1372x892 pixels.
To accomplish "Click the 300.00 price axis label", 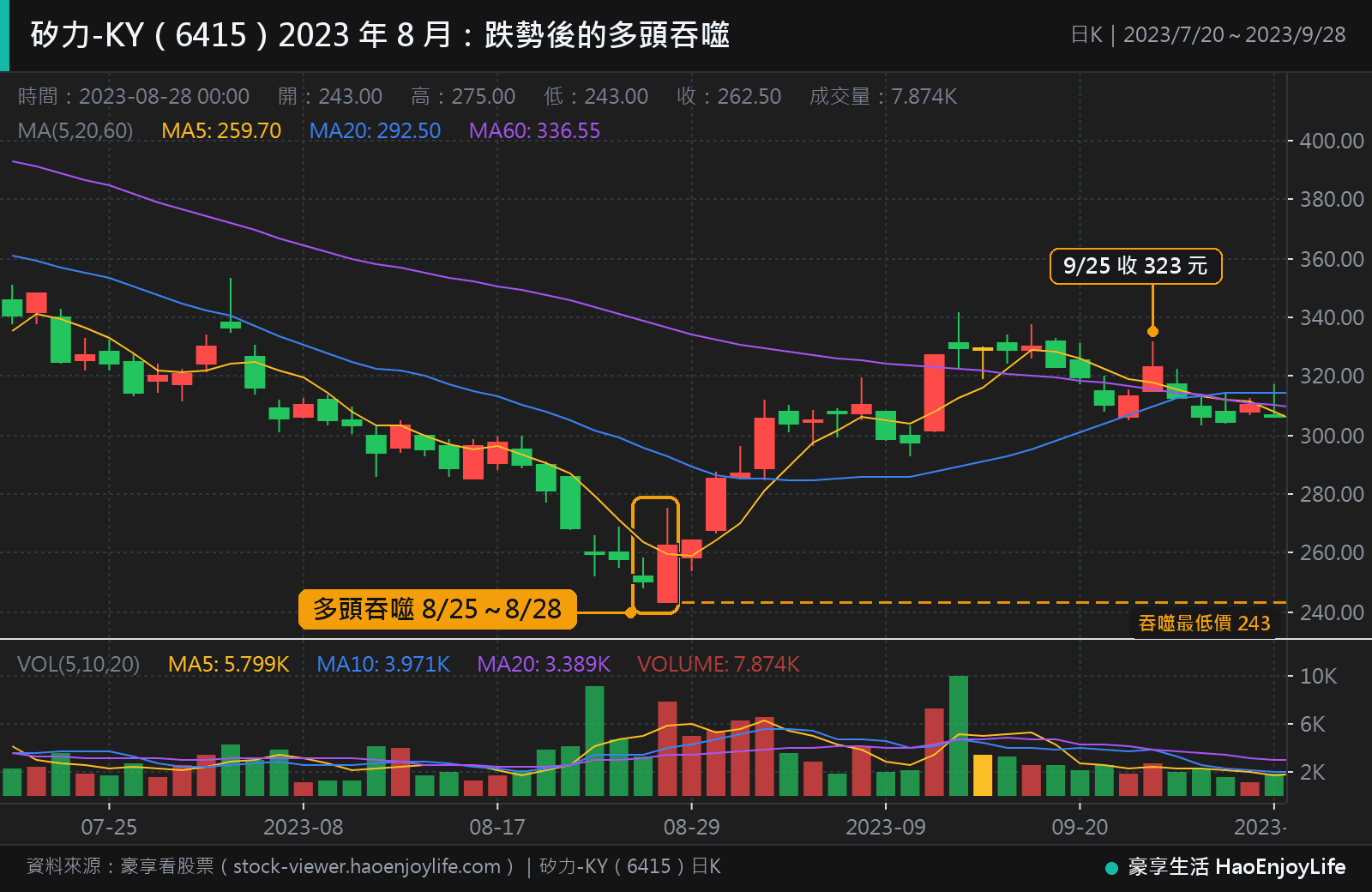I will pos(1331,436).
